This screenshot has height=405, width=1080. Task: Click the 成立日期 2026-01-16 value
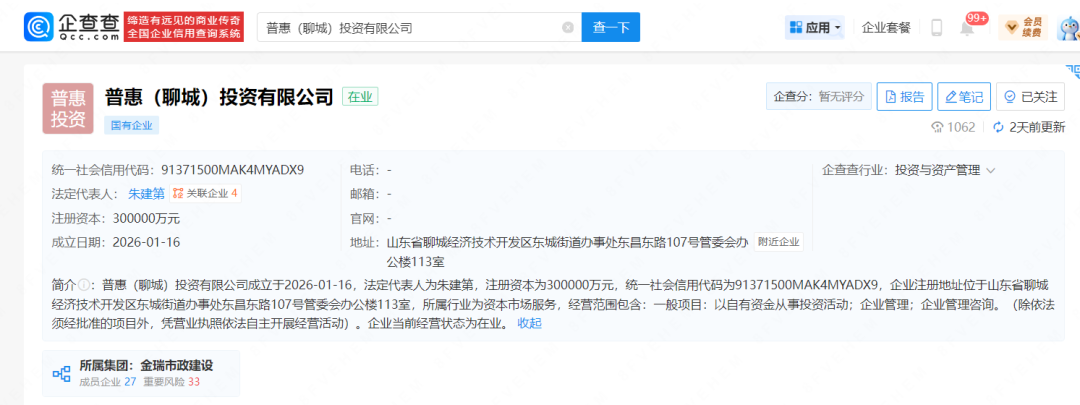[x=145, y=242]
